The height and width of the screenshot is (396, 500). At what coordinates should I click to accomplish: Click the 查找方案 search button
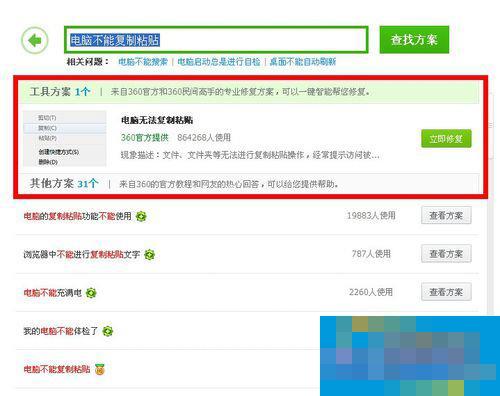coord(414,40)
